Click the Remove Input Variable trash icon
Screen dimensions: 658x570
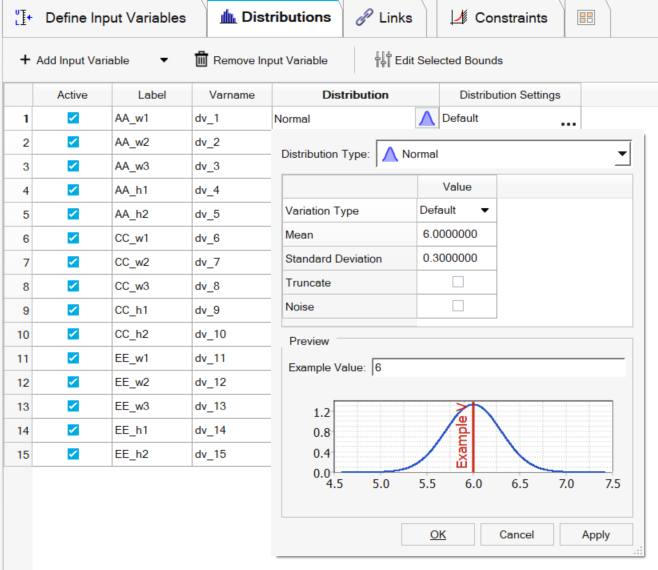click(201, 60)
